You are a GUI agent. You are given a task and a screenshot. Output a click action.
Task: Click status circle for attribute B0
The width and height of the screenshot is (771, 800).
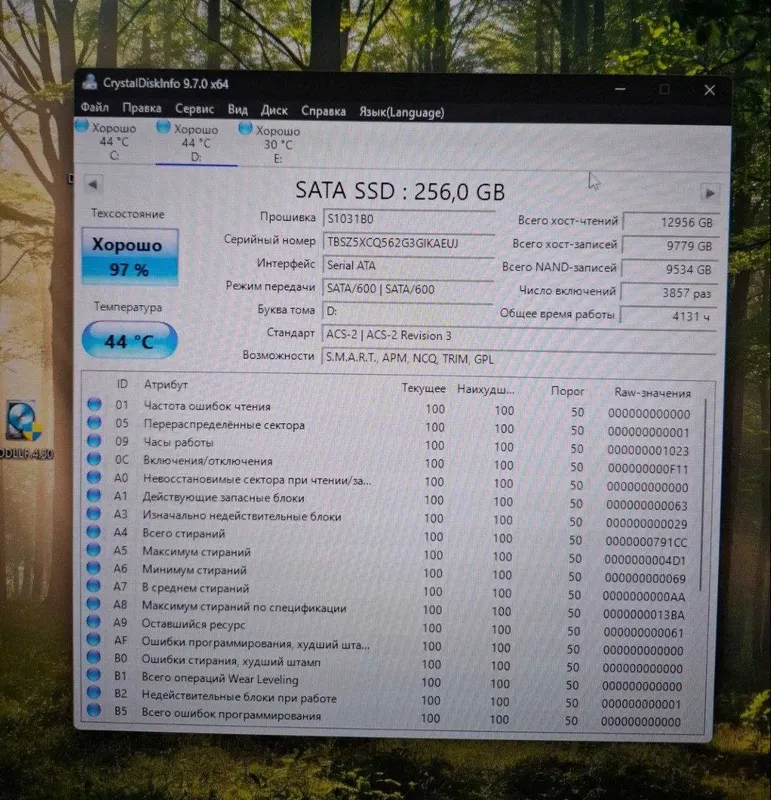[94, 657]
